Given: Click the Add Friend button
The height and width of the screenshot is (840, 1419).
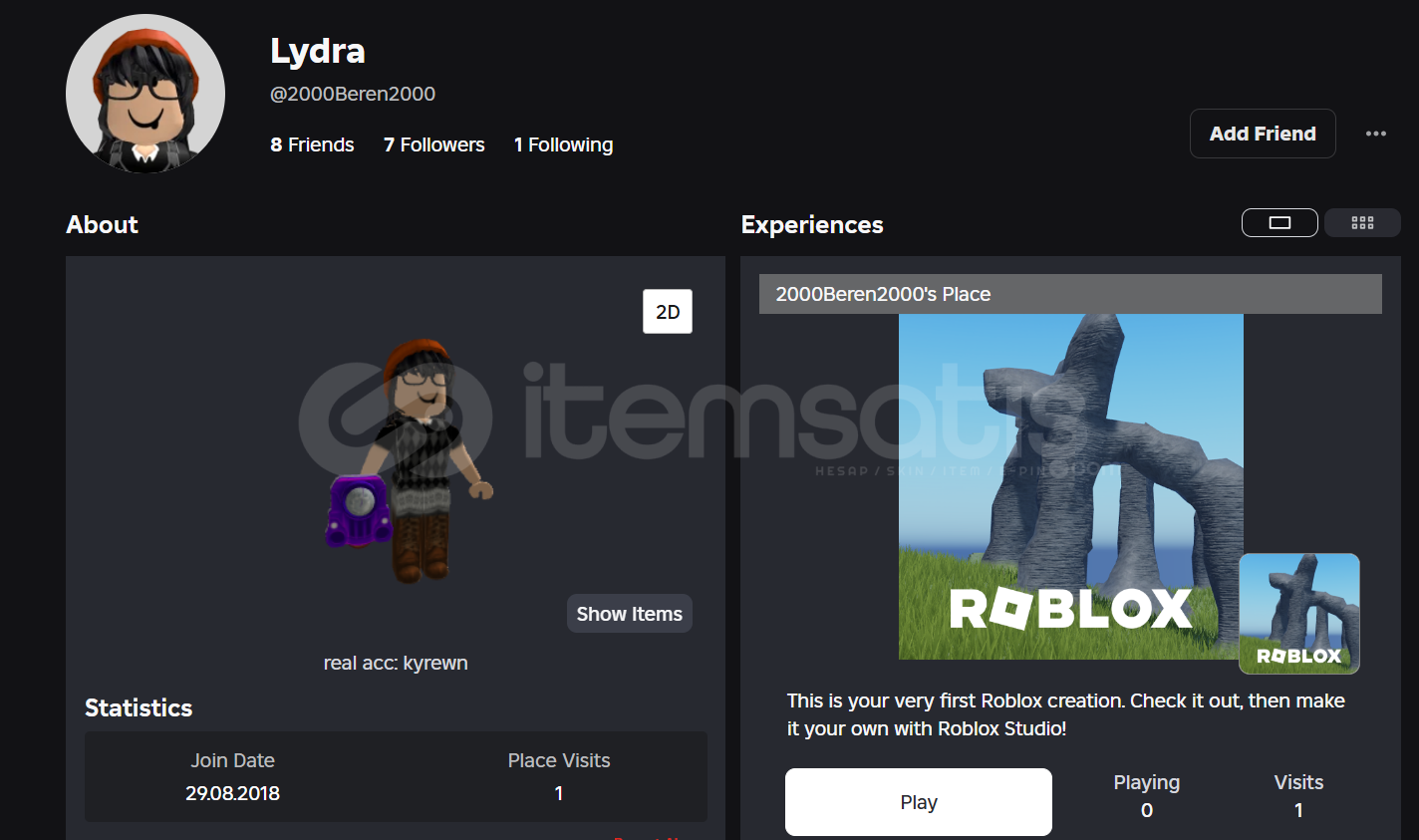Looking at the screenshot, I should pyautogui.click(x=1263, y=134).
